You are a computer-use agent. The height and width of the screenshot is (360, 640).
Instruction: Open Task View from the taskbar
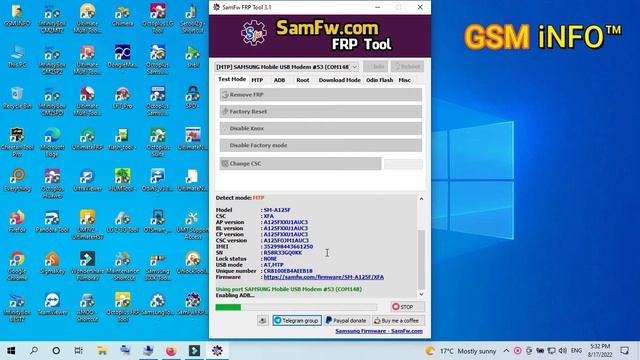pos(78,351)
